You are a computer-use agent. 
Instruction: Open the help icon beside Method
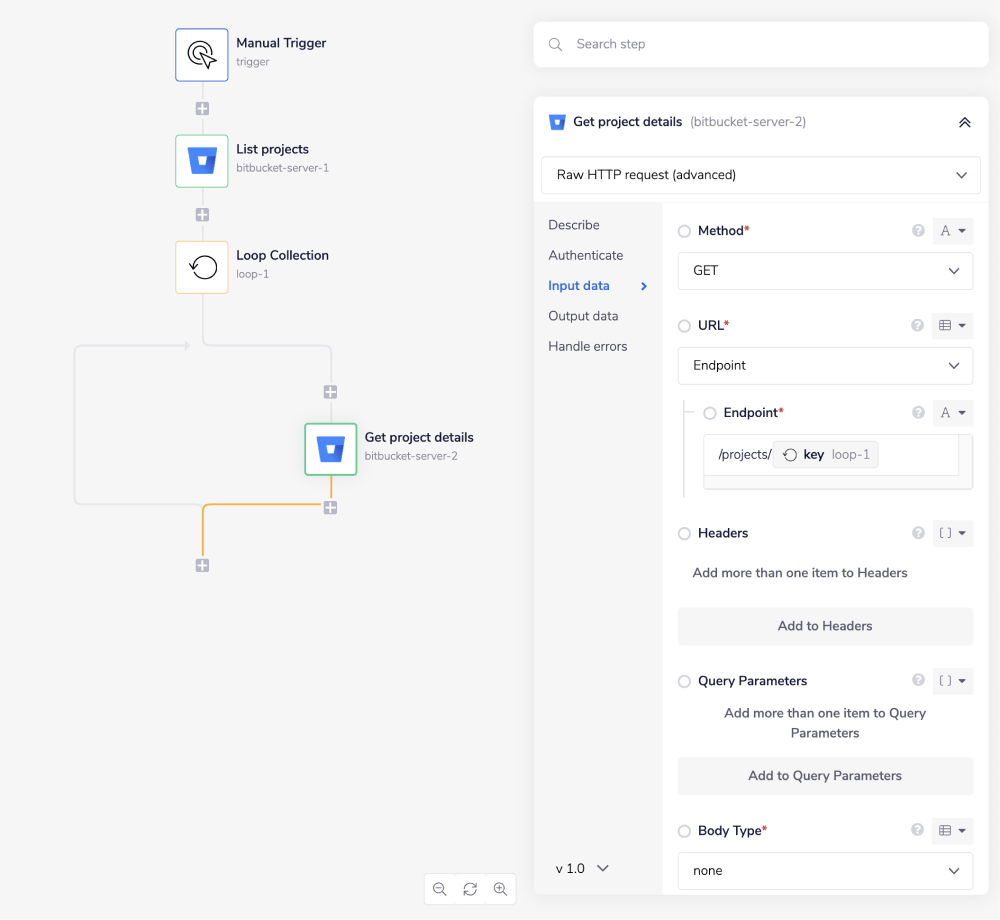918,230
